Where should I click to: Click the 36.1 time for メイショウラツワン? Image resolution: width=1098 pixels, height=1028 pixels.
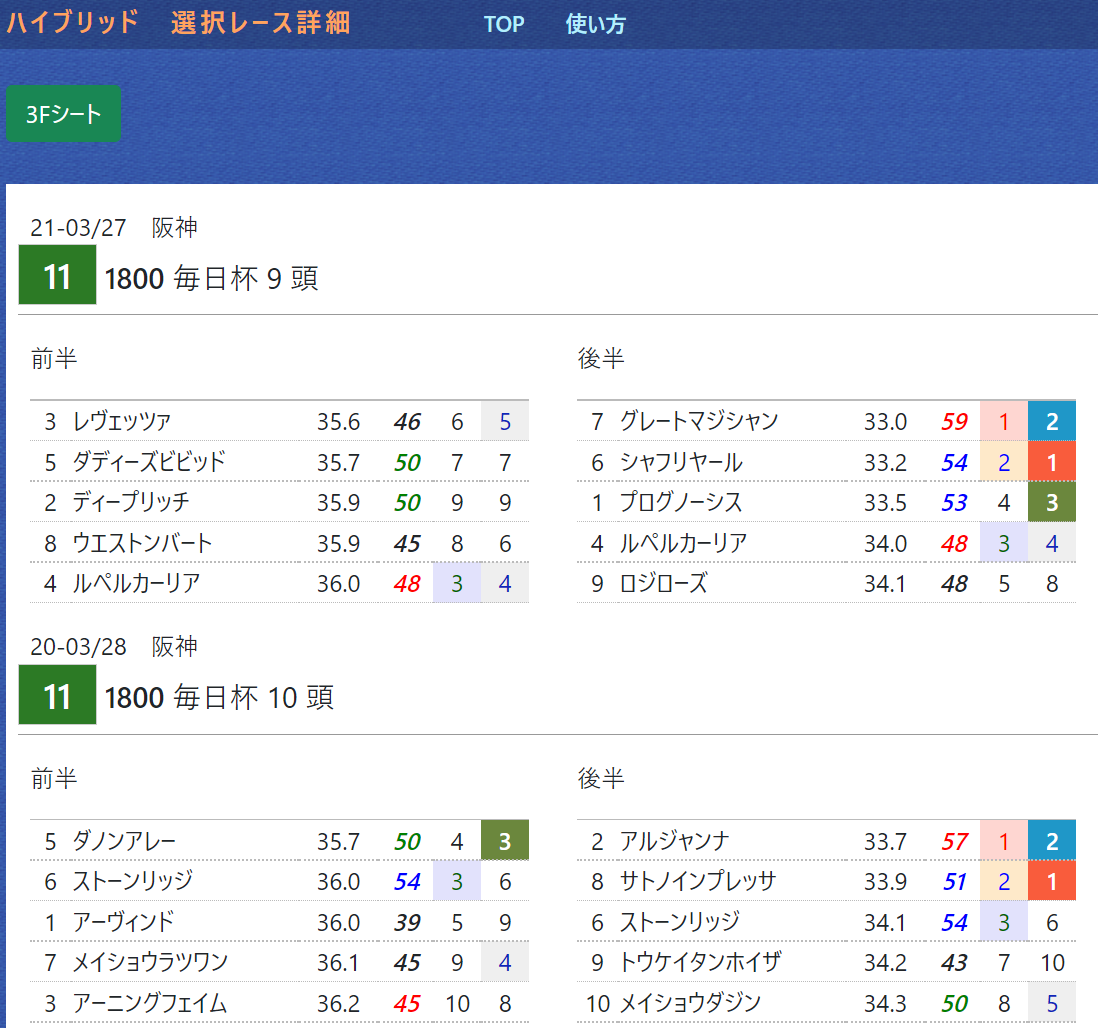click(x=338, y=962)
